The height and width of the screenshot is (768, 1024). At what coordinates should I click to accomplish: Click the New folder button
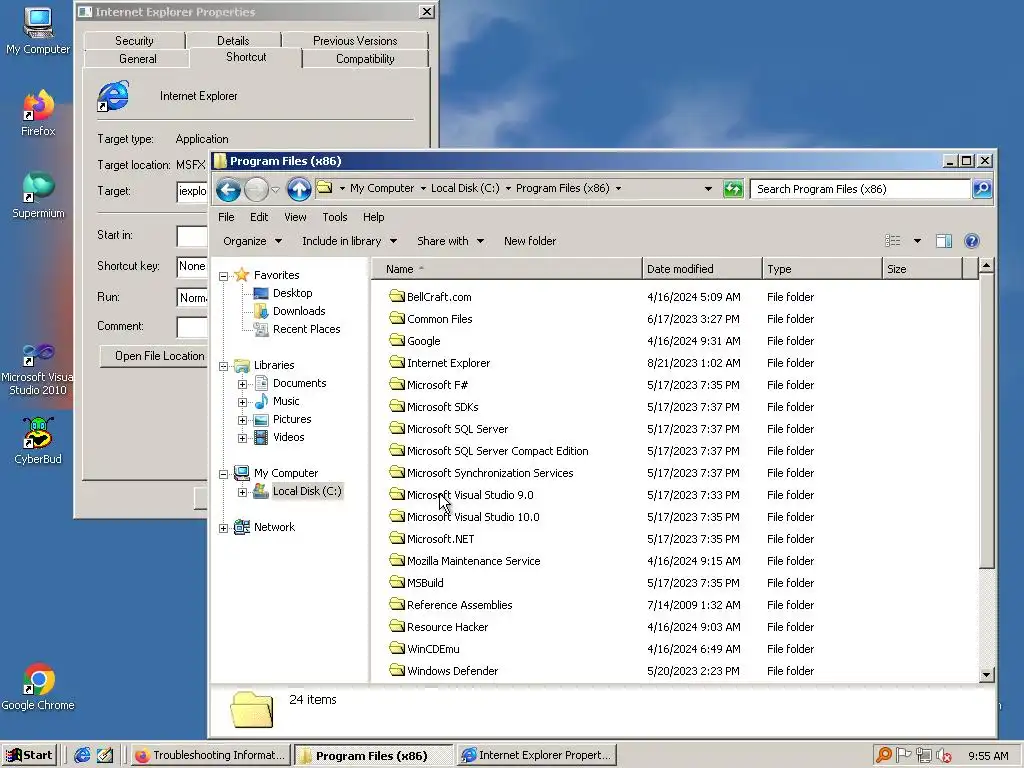[x=530, y=241]
